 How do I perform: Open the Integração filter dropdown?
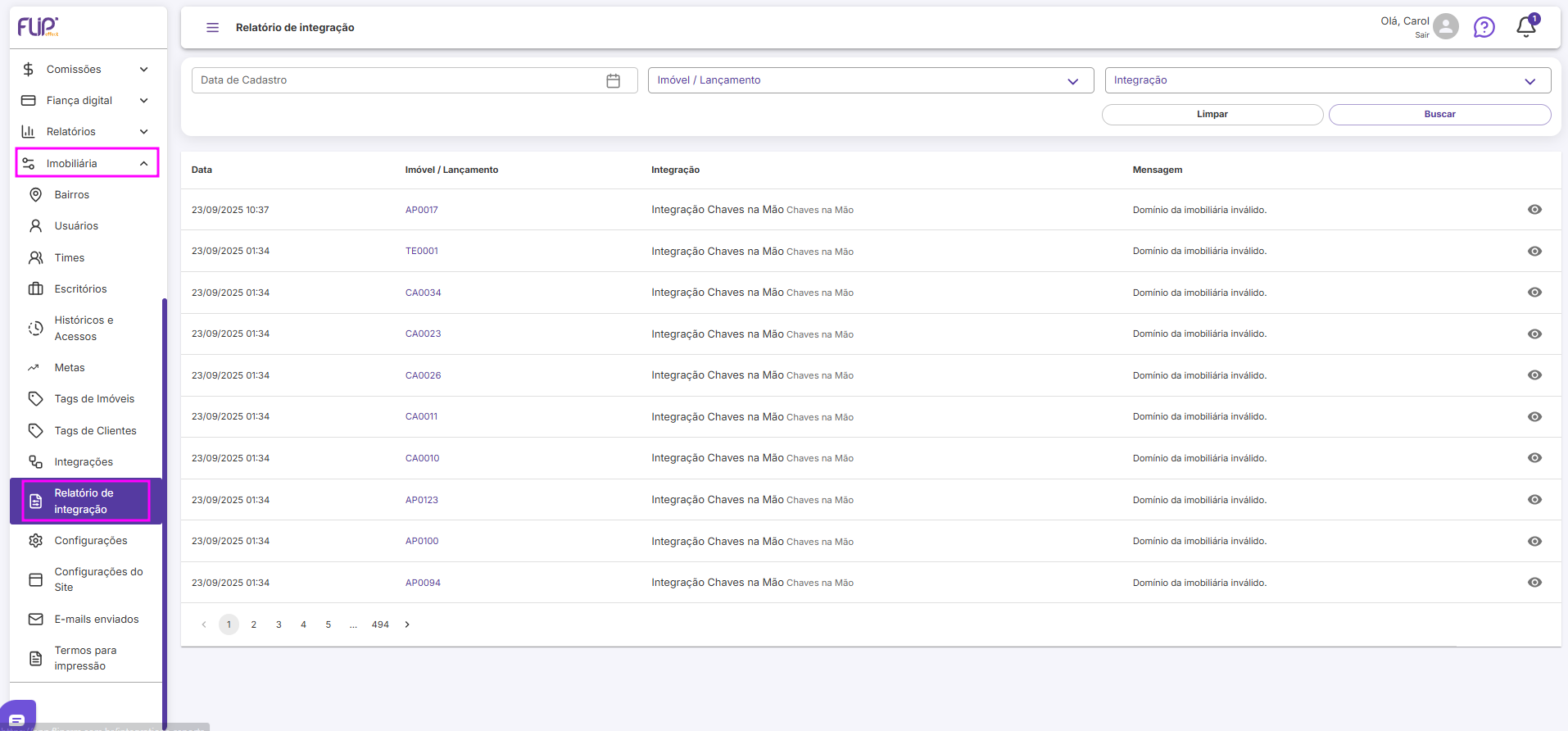(x=1328, y=80)
